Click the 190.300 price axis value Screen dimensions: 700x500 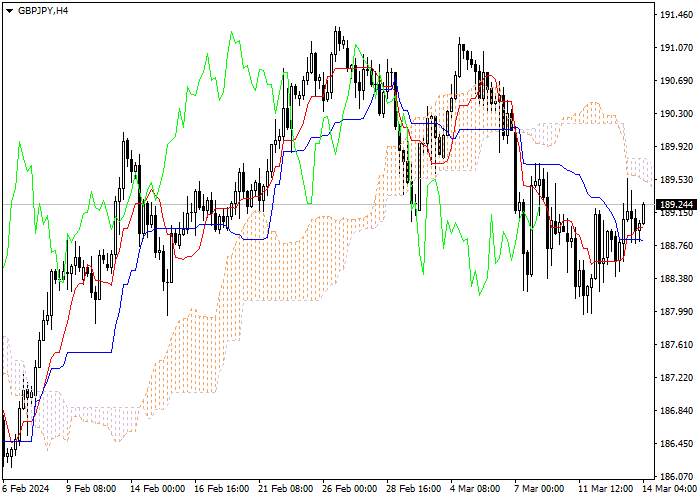point(676,114)
